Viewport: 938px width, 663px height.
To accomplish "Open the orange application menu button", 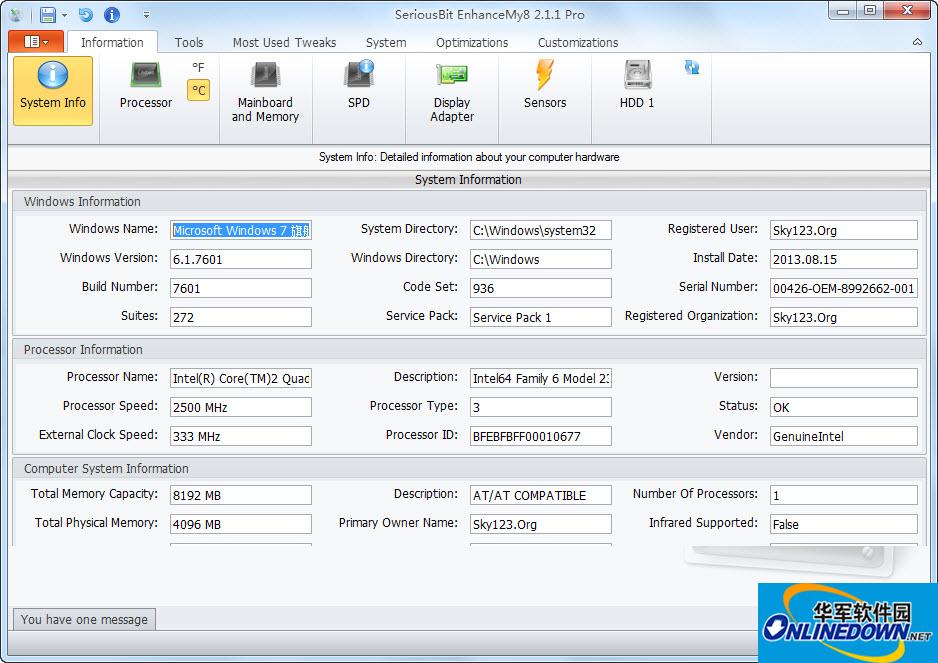I will point(36,41).
